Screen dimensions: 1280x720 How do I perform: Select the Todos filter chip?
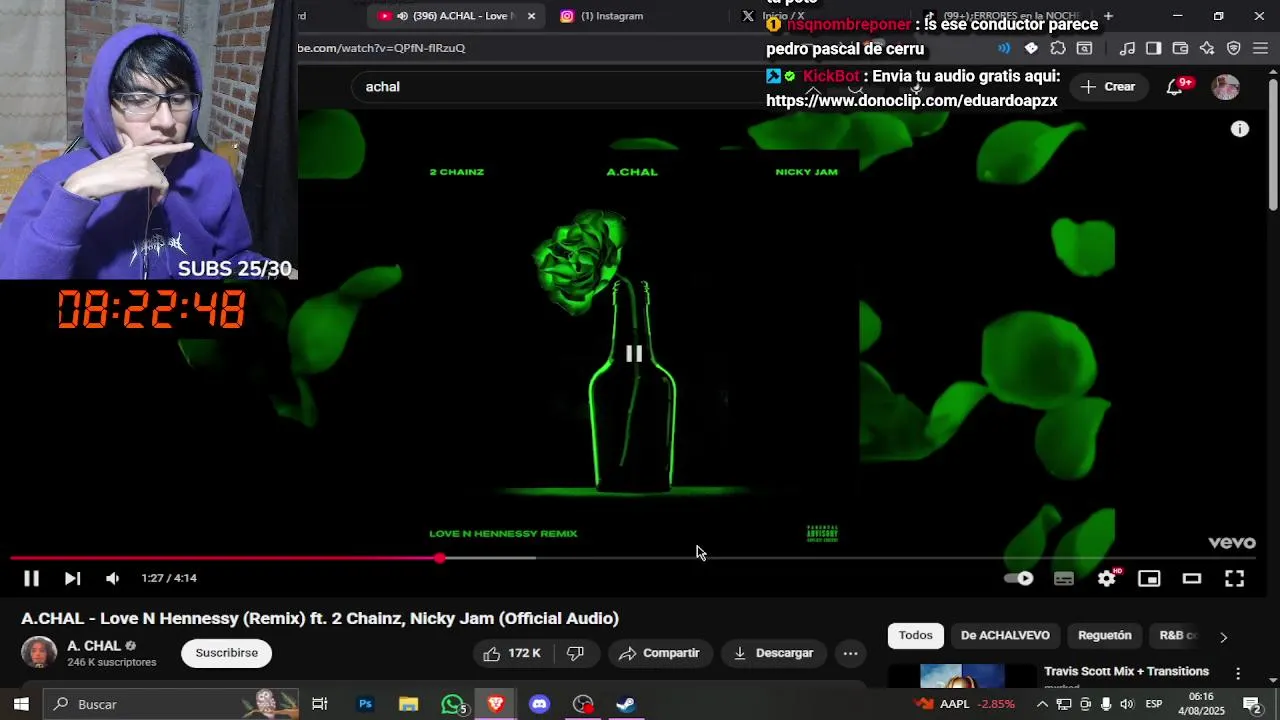[x=915, y=635]
